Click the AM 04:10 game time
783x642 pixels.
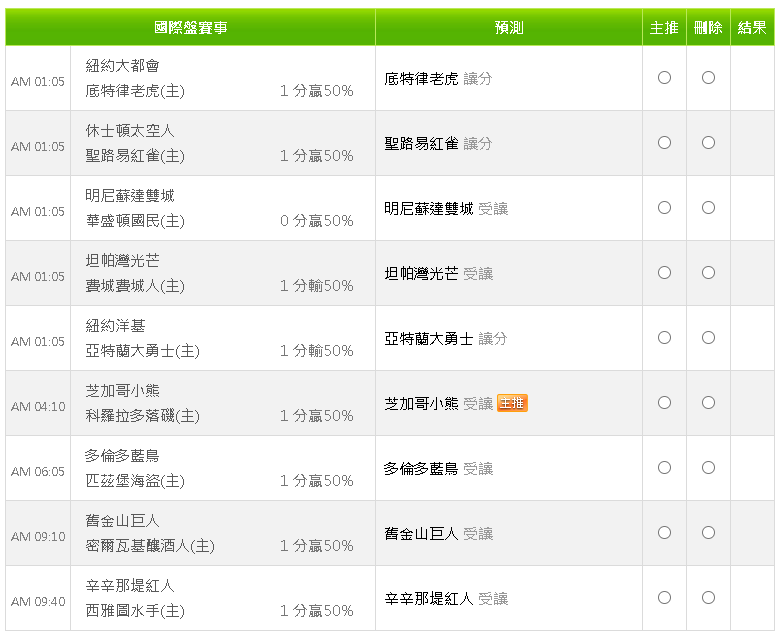[38, 407]
